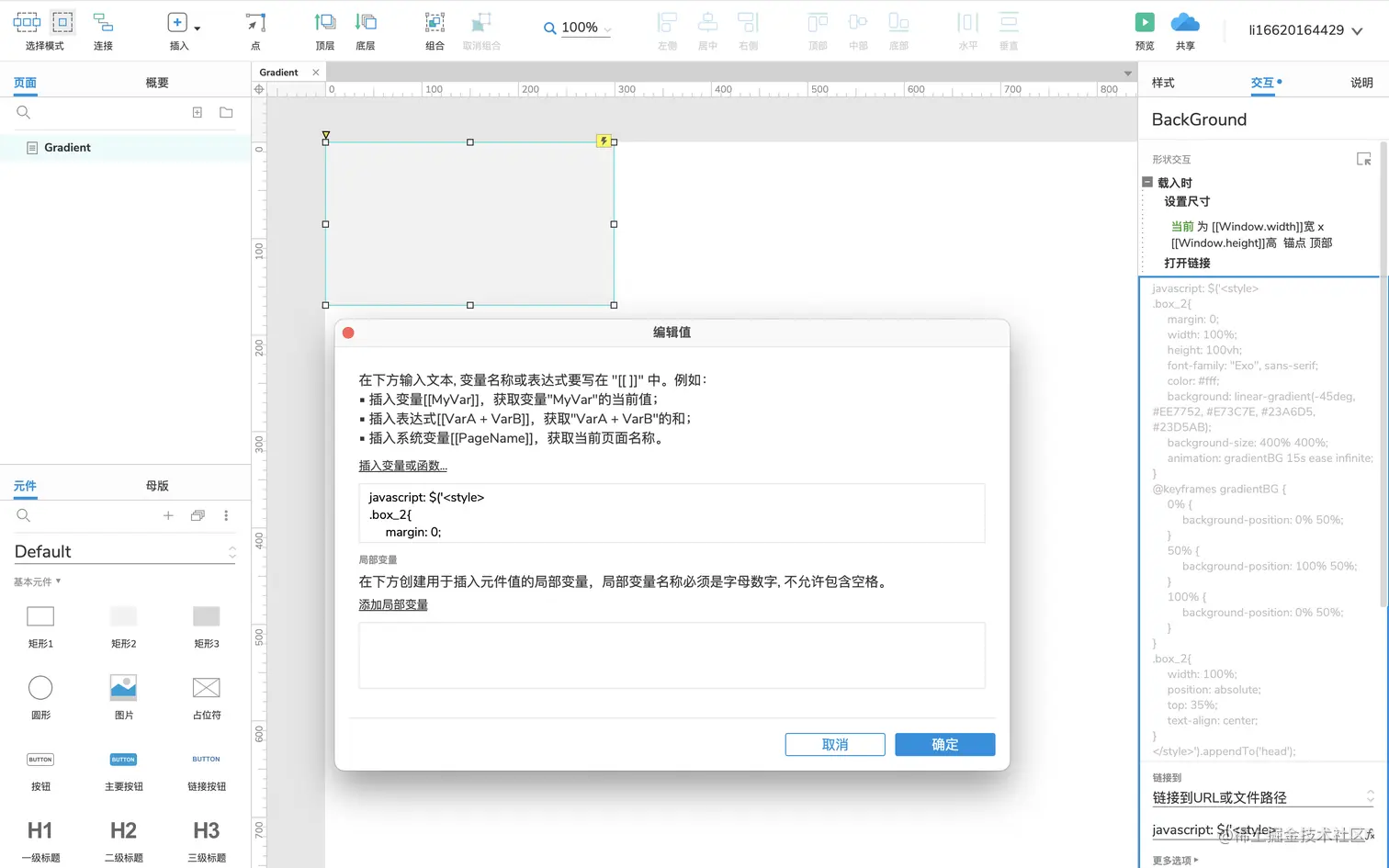Click the 添加局部变量 link
Image resolution: width=1389 pixels, height=868 pixels.
393,604
